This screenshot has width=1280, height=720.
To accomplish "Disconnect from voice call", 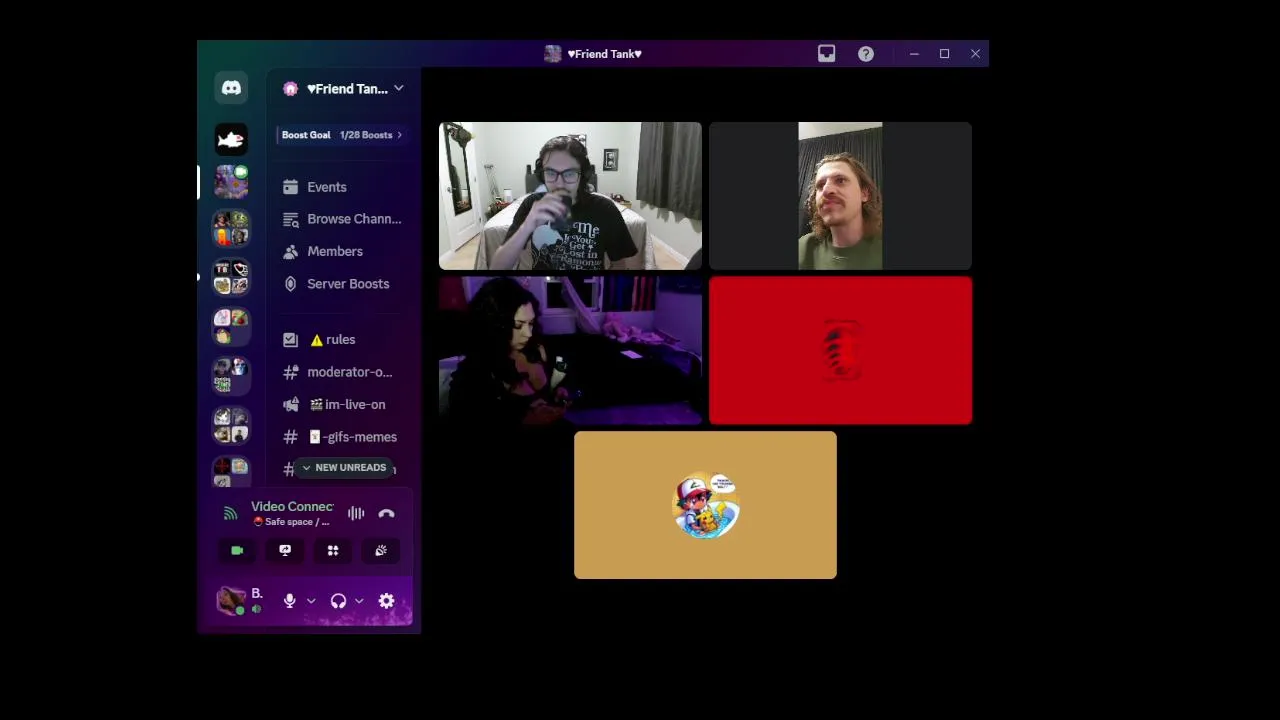I will tap(387, 514).
